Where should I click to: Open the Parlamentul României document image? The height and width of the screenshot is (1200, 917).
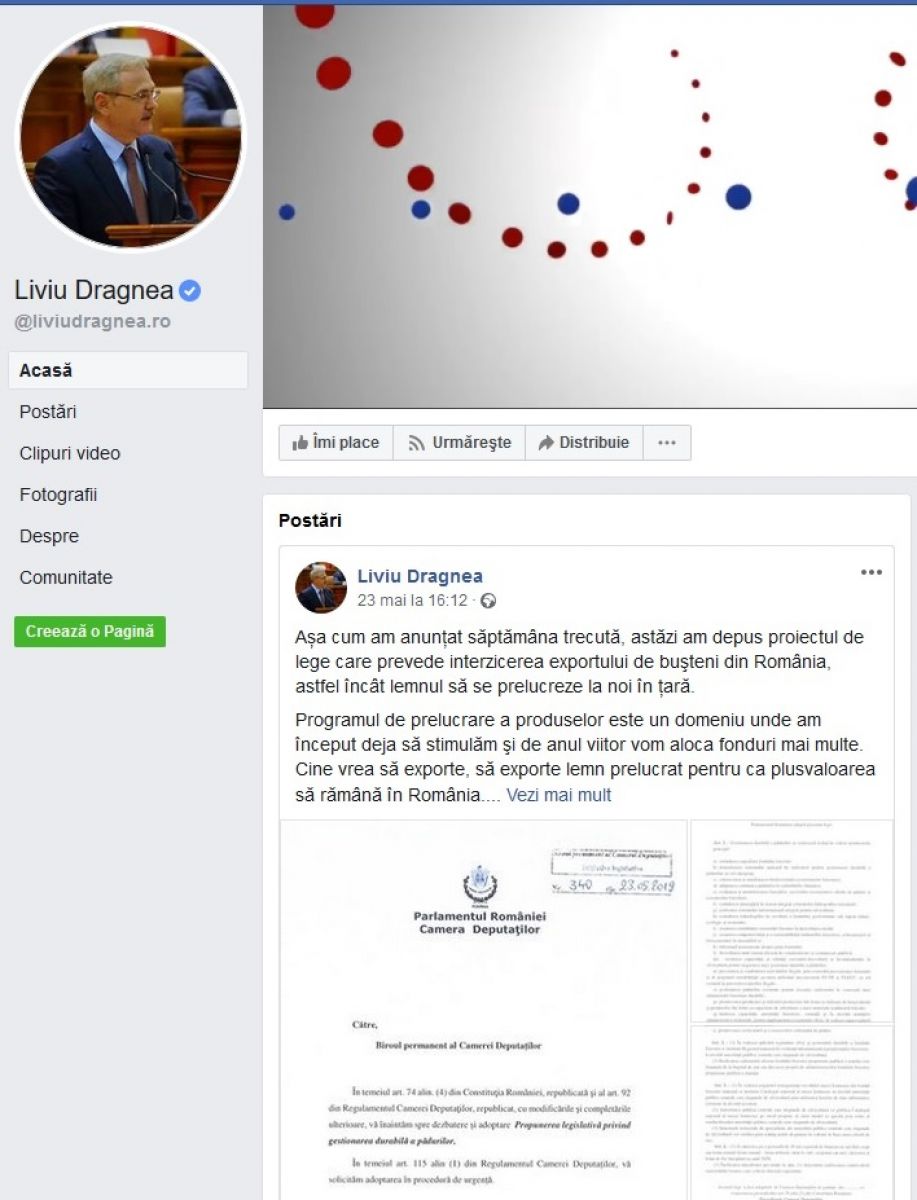(484, 1010)
